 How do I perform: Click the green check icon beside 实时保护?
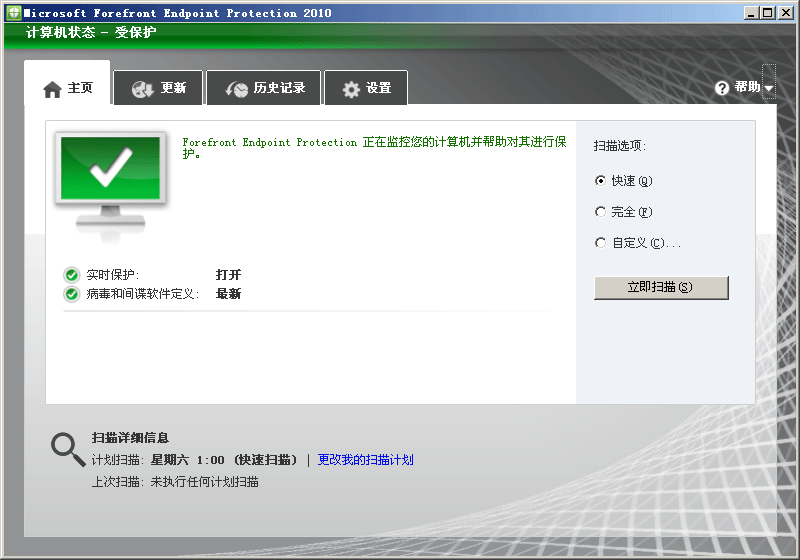point(72,275)
